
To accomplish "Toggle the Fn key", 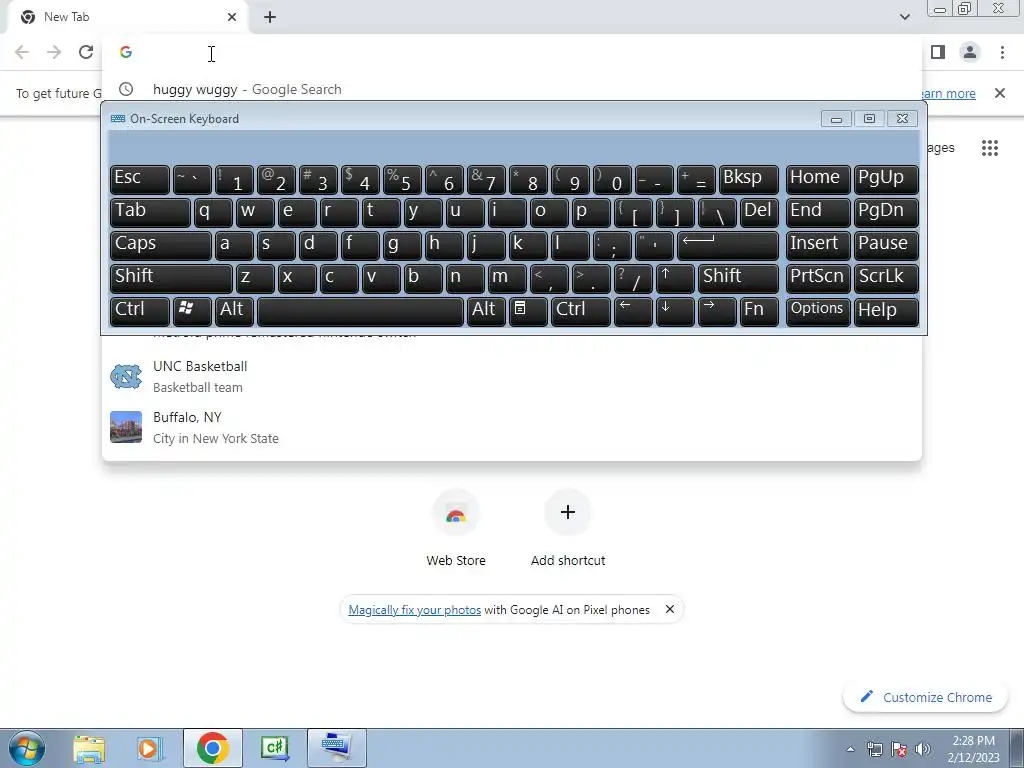I will coord(759,312).
